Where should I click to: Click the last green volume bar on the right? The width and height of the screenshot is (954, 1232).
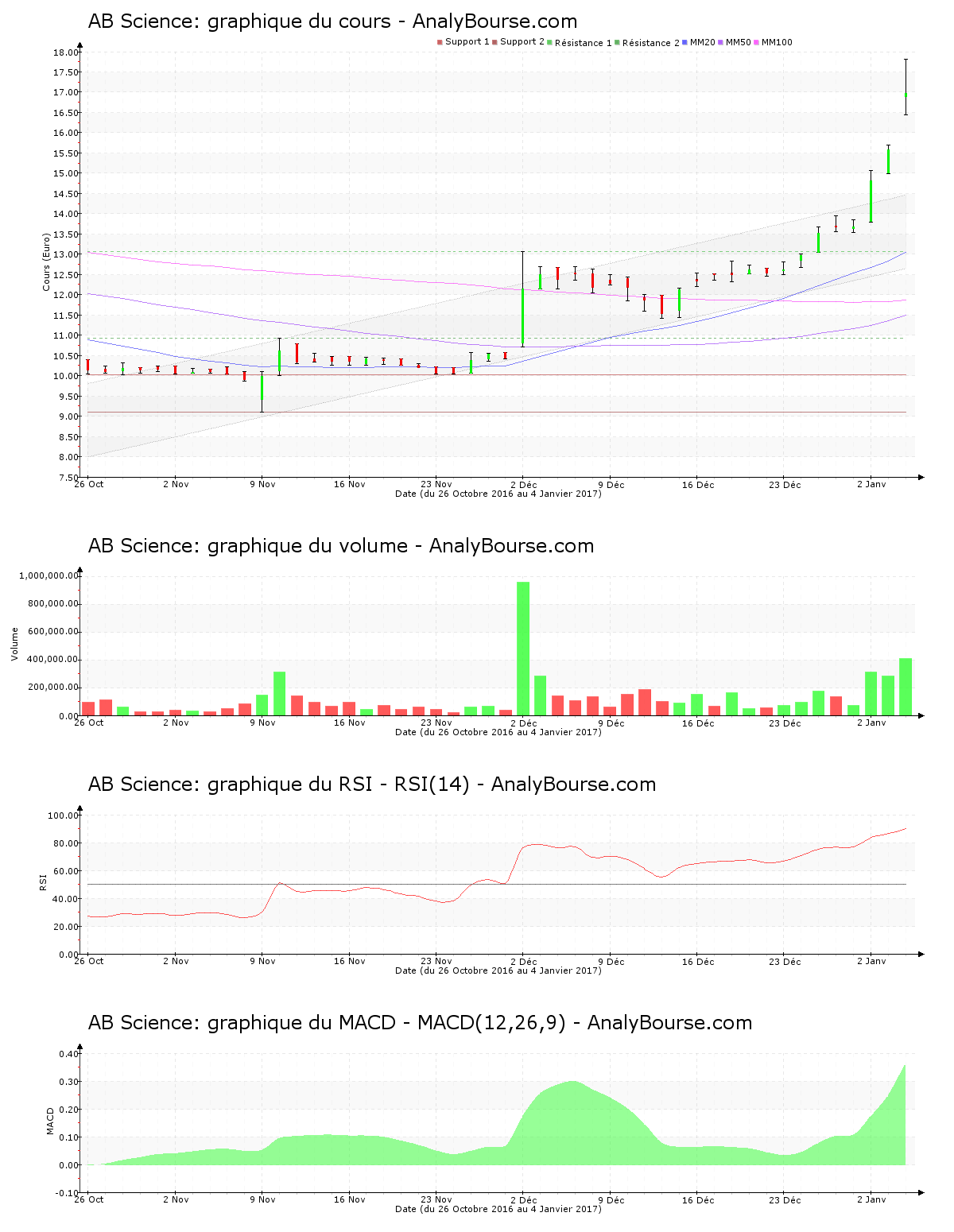[906, 687]
